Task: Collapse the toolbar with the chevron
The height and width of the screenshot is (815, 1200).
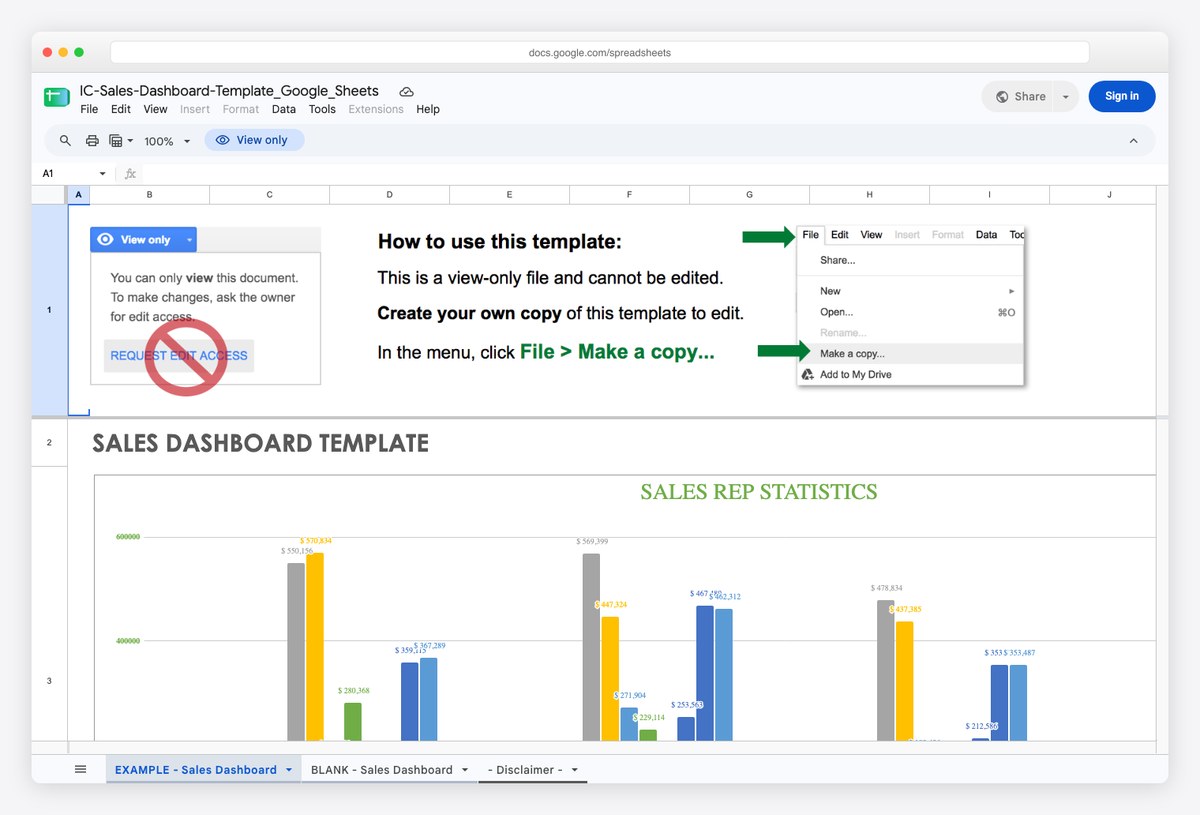Action: tap(1133, 141)
